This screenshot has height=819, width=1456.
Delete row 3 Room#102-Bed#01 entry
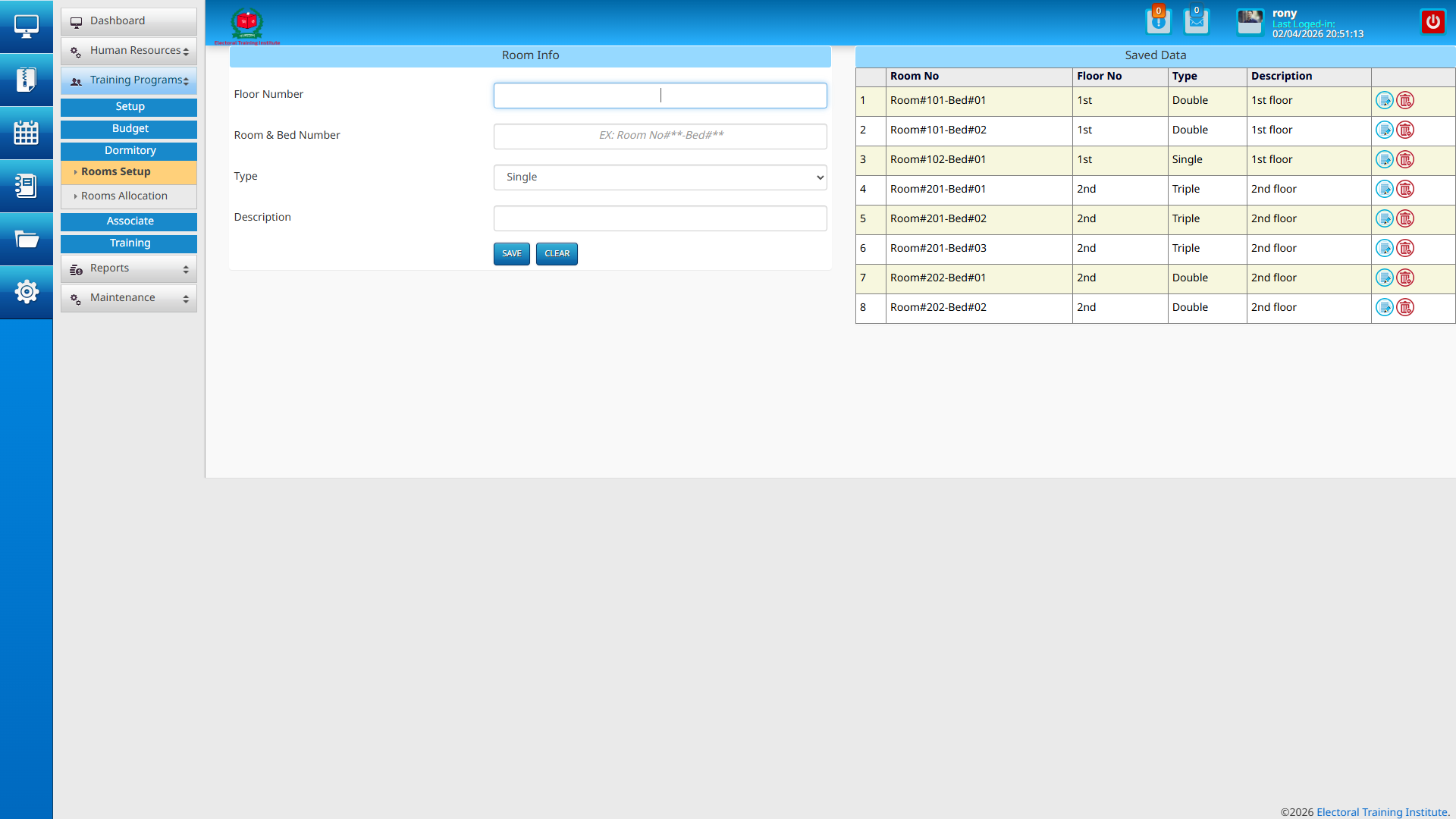[x=1405, y=160]
